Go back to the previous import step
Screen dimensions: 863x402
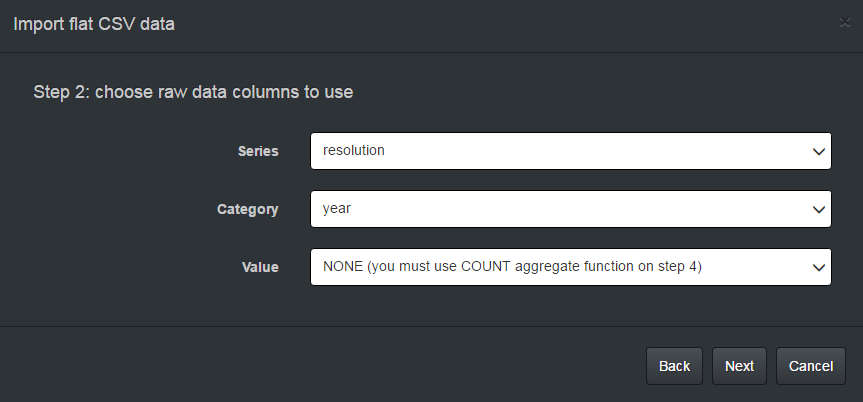[x=675, y=366]
